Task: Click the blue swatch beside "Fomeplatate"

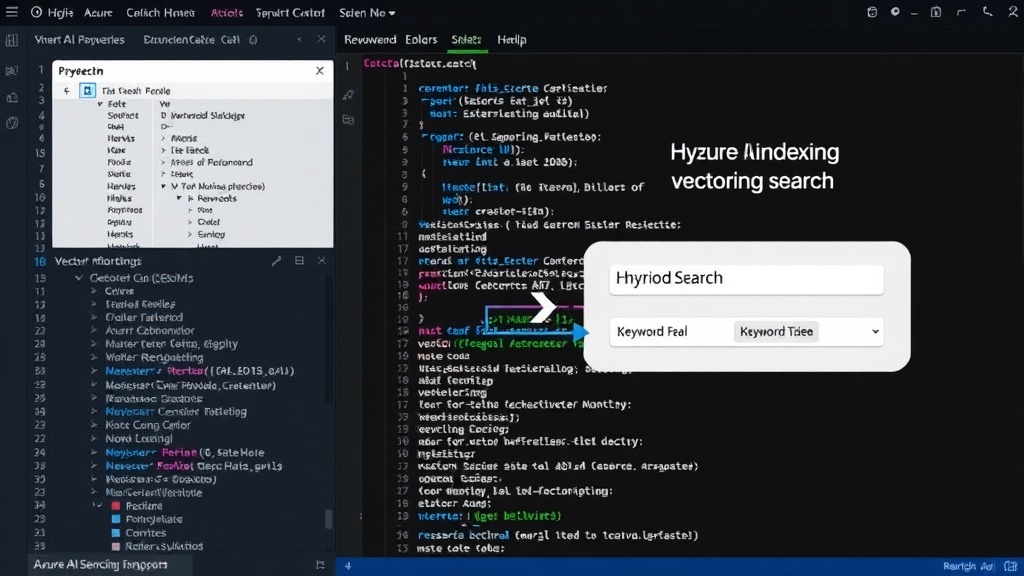Action: coord(116,519)
